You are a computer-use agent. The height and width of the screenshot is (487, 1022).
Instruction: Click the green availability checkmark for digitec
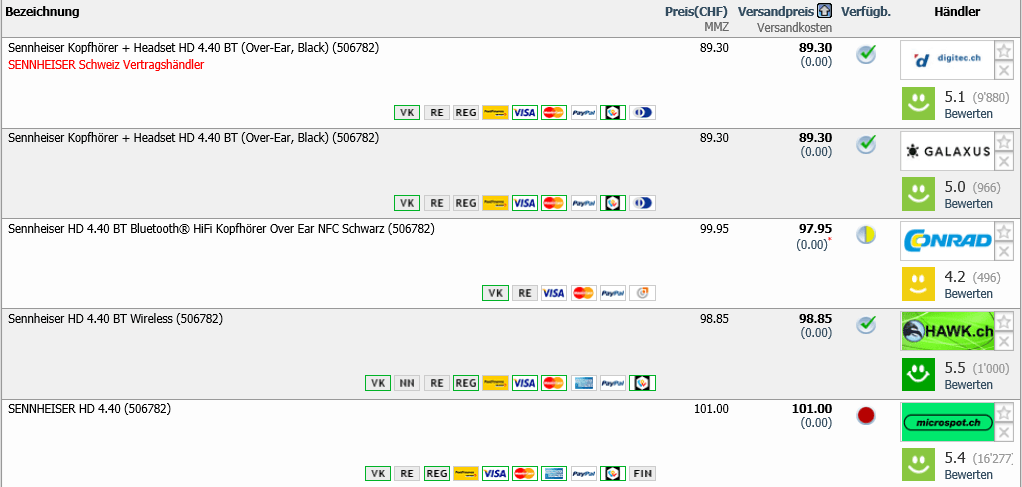point(866,54)
